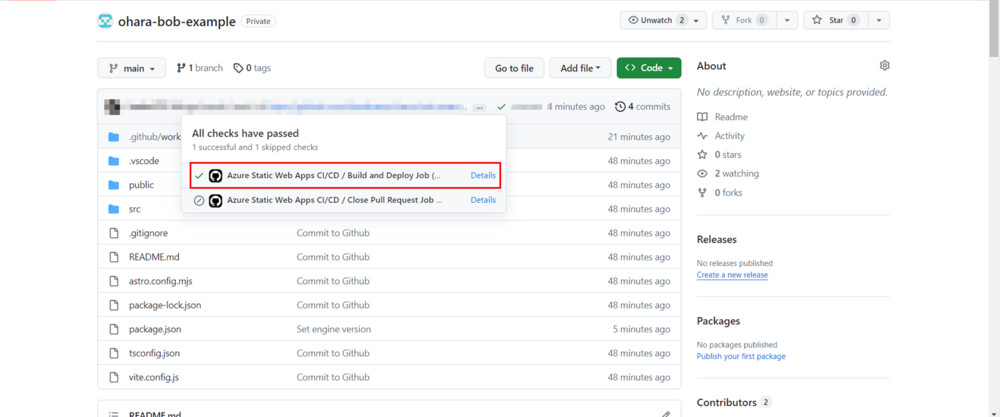Click the folder icon beside public
Screen dimensions: 1000x417
pyautogui.click(x=114, y=185)
